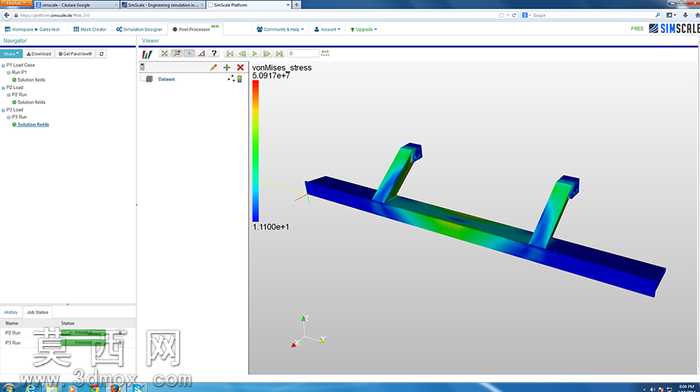Jump to last animation frame

click(279, 54)
